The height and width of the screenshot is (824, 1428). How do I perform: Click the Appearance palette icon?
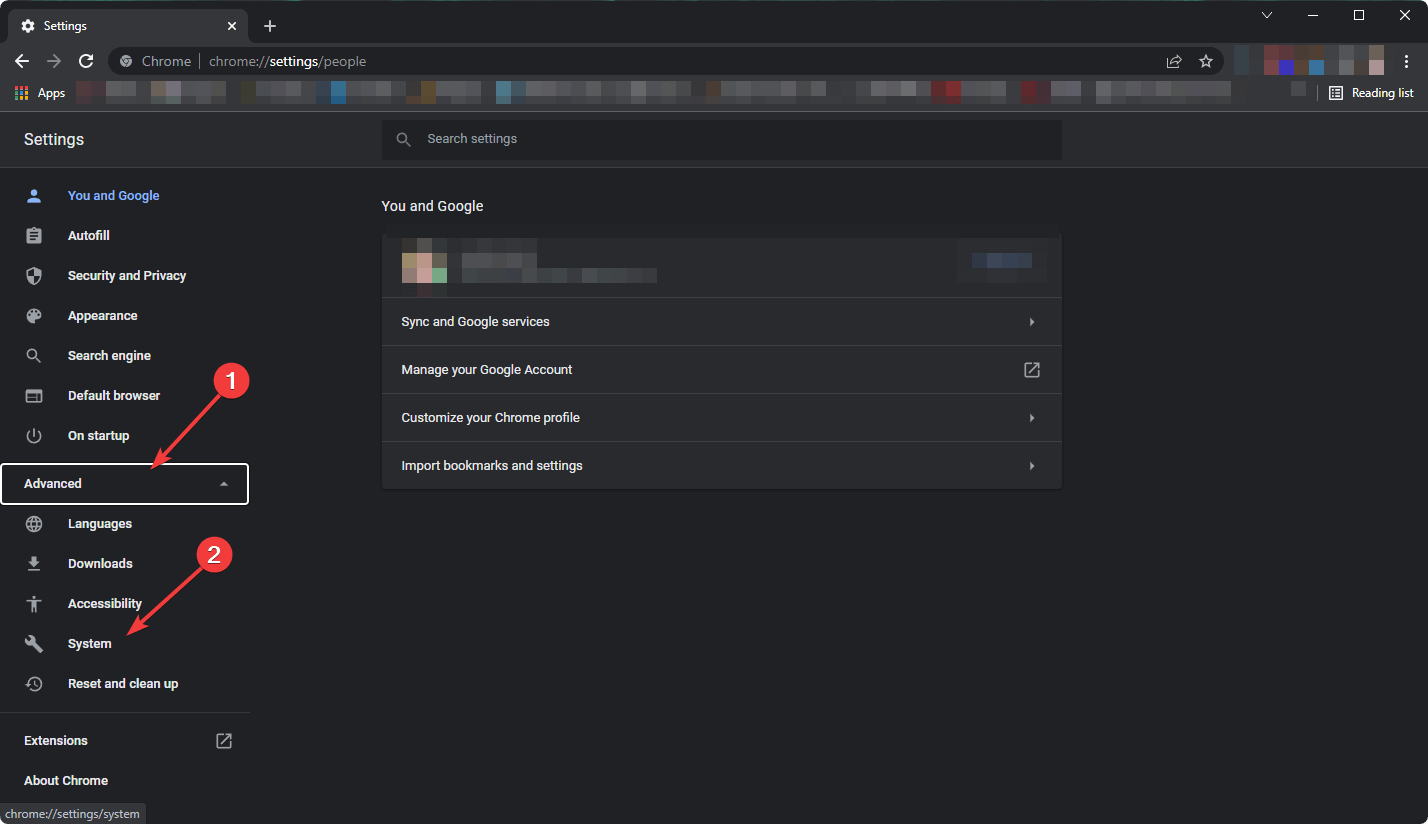pyautogui.click(x=34, y=316)
